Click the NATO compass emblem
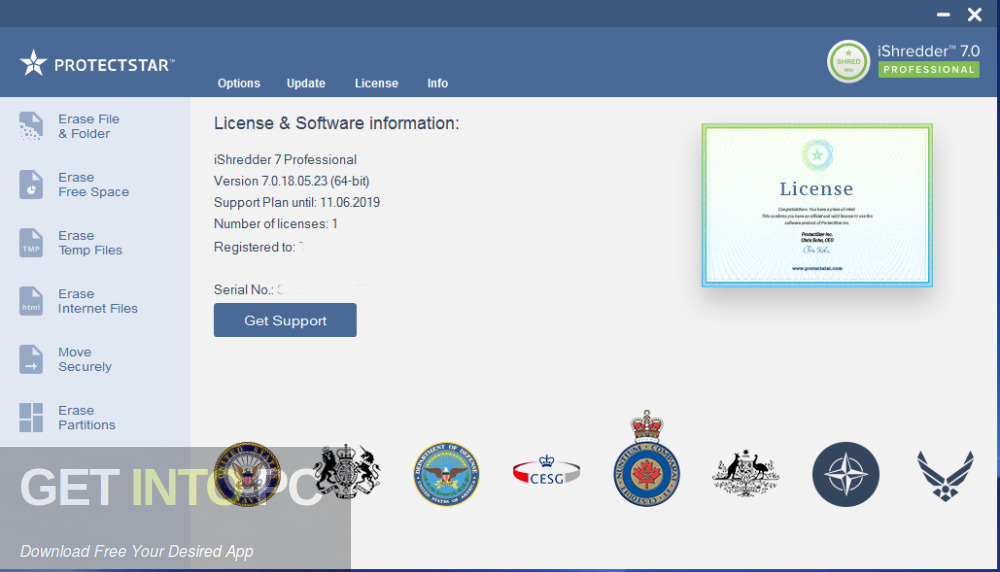The width and height of the screenshot is (1000, 572). coord(846,474)
